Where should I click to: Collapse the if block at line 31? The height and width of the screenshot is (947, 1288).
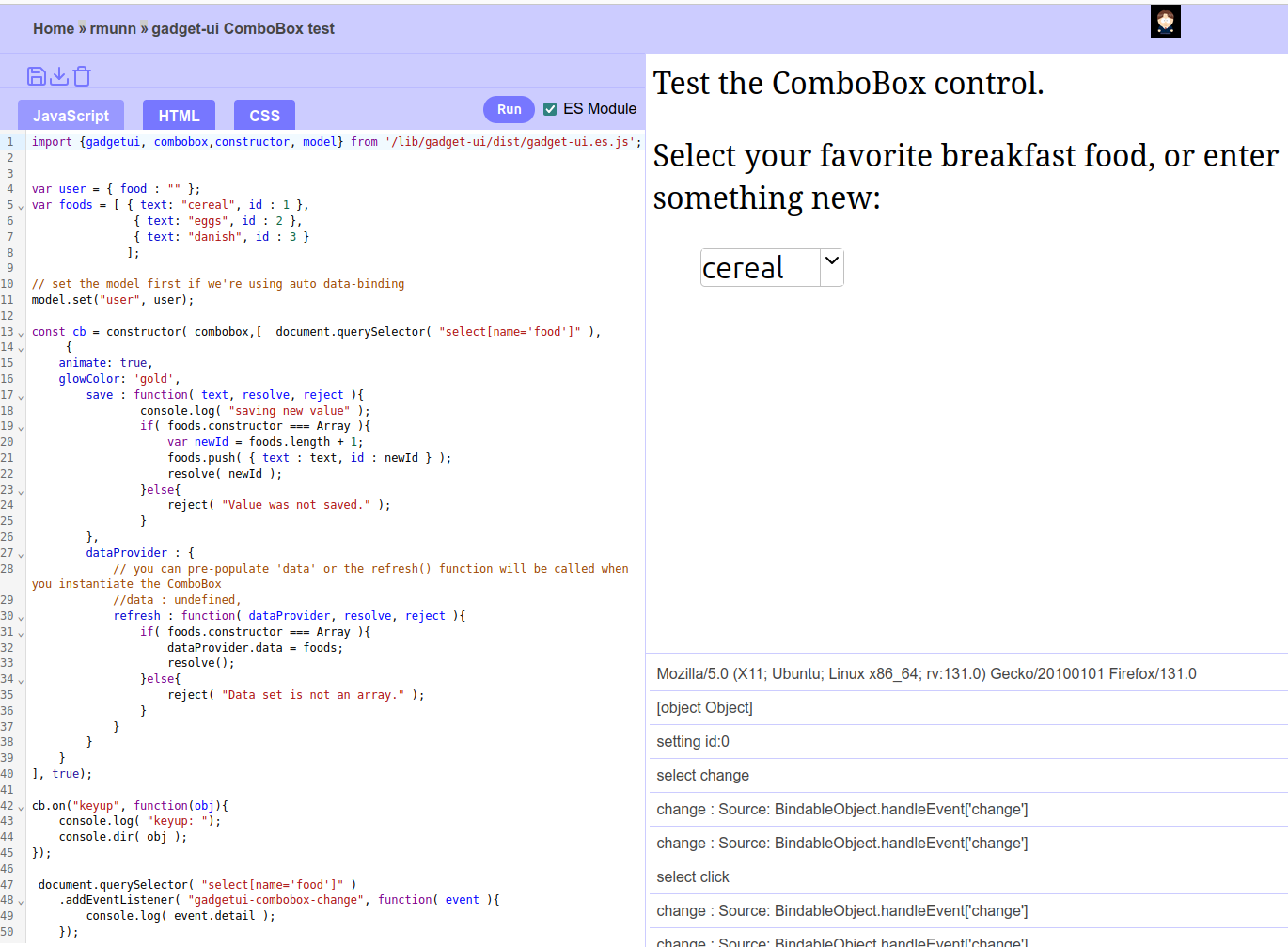[x=21, y=633]
